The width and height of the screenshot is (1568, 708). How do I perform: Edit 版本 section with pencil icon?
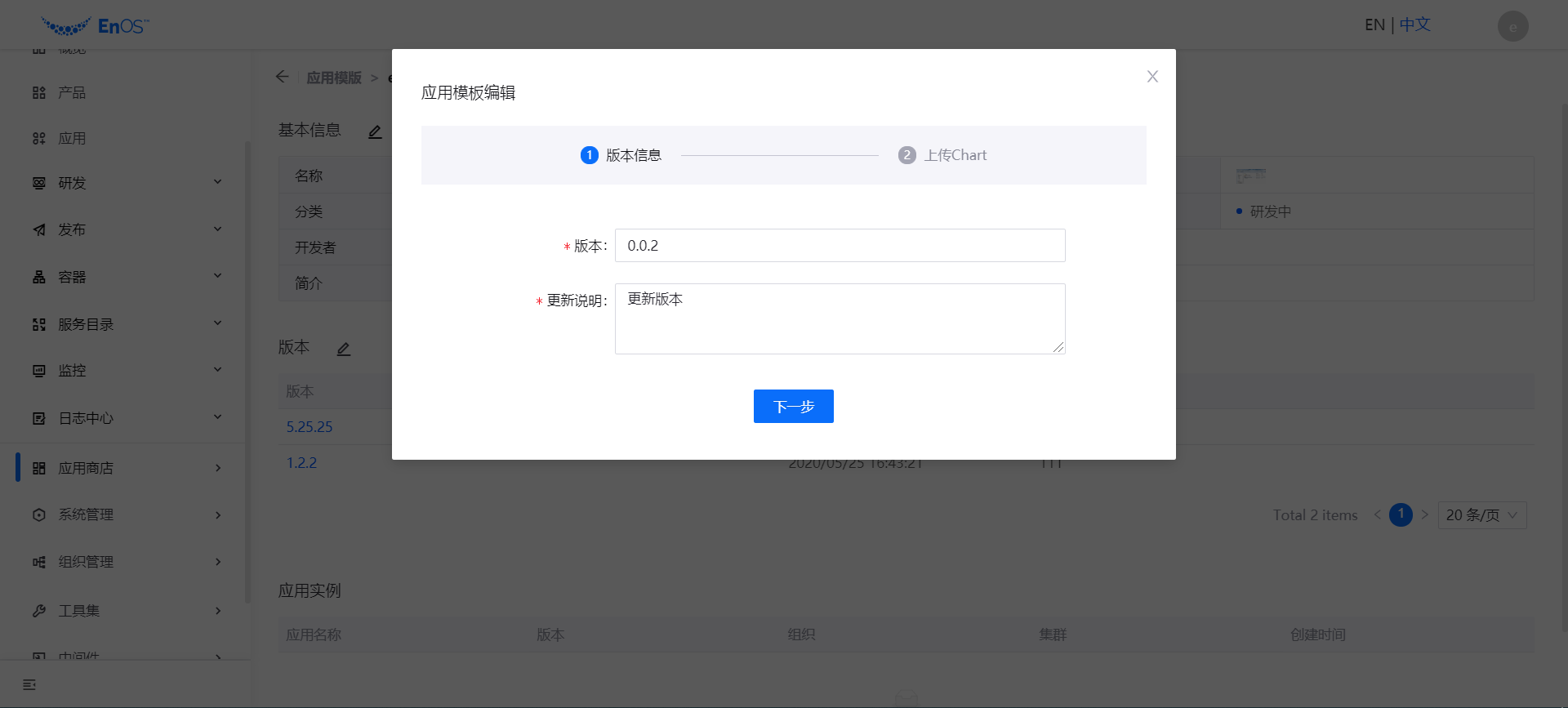tap(344, 349)
